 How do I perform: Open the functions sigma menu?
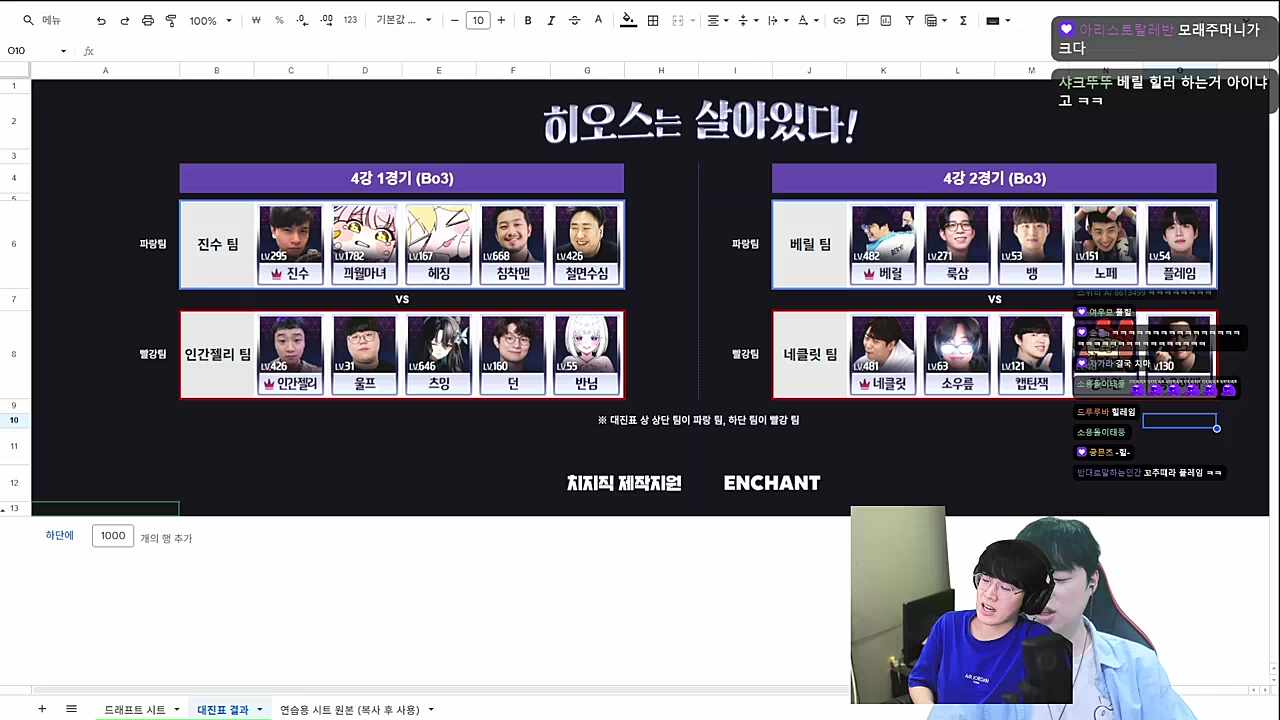coord(963,20)
